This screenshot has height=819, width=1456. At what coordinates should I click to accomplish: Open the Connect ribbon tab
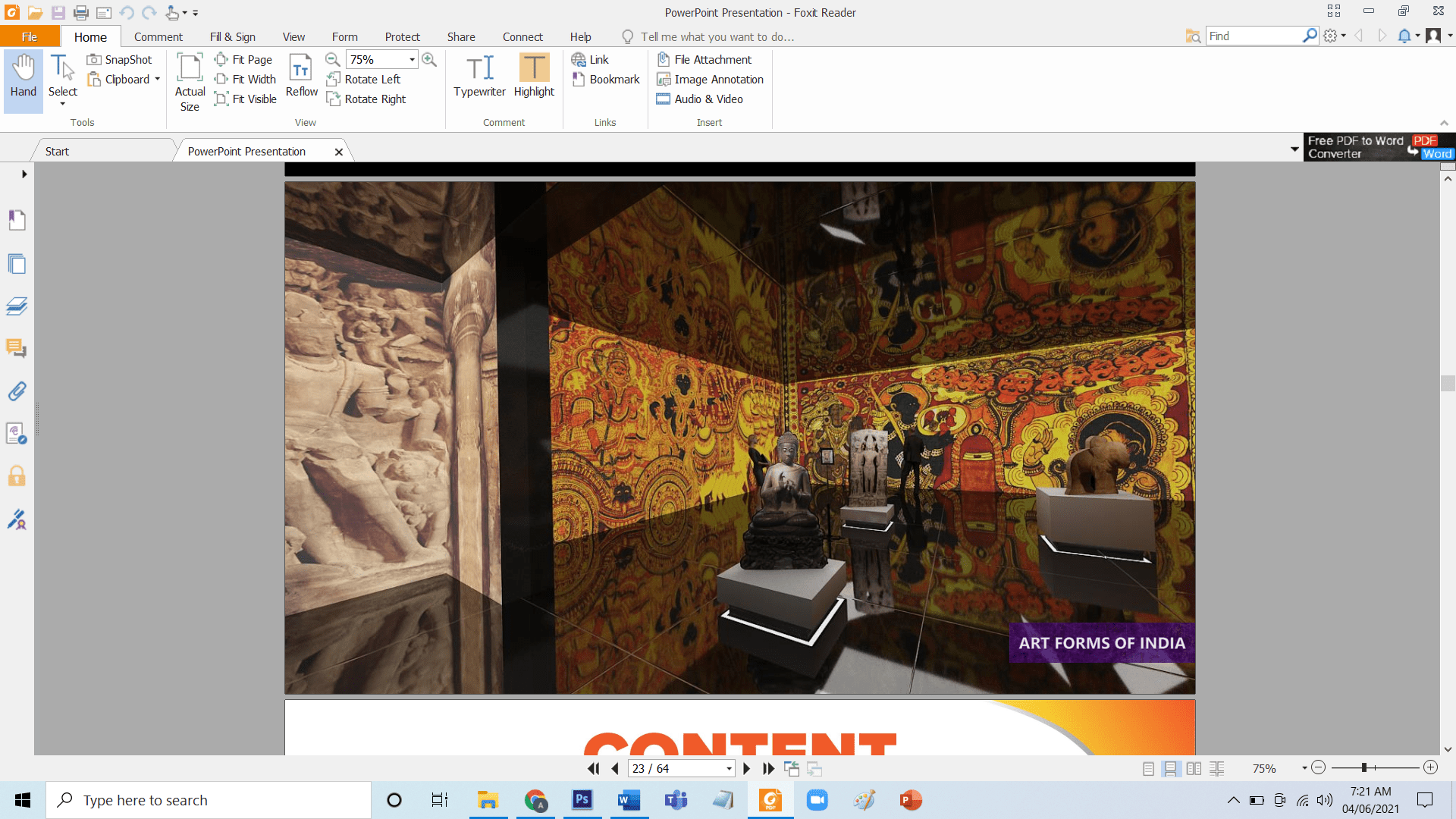(x=522, y=36)
